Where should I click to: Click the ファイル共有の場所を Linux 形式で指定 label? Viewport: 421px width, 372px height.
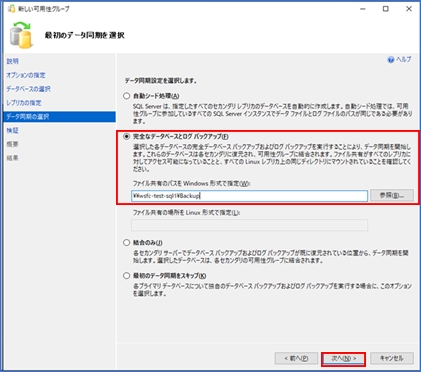tap(186, 213)
